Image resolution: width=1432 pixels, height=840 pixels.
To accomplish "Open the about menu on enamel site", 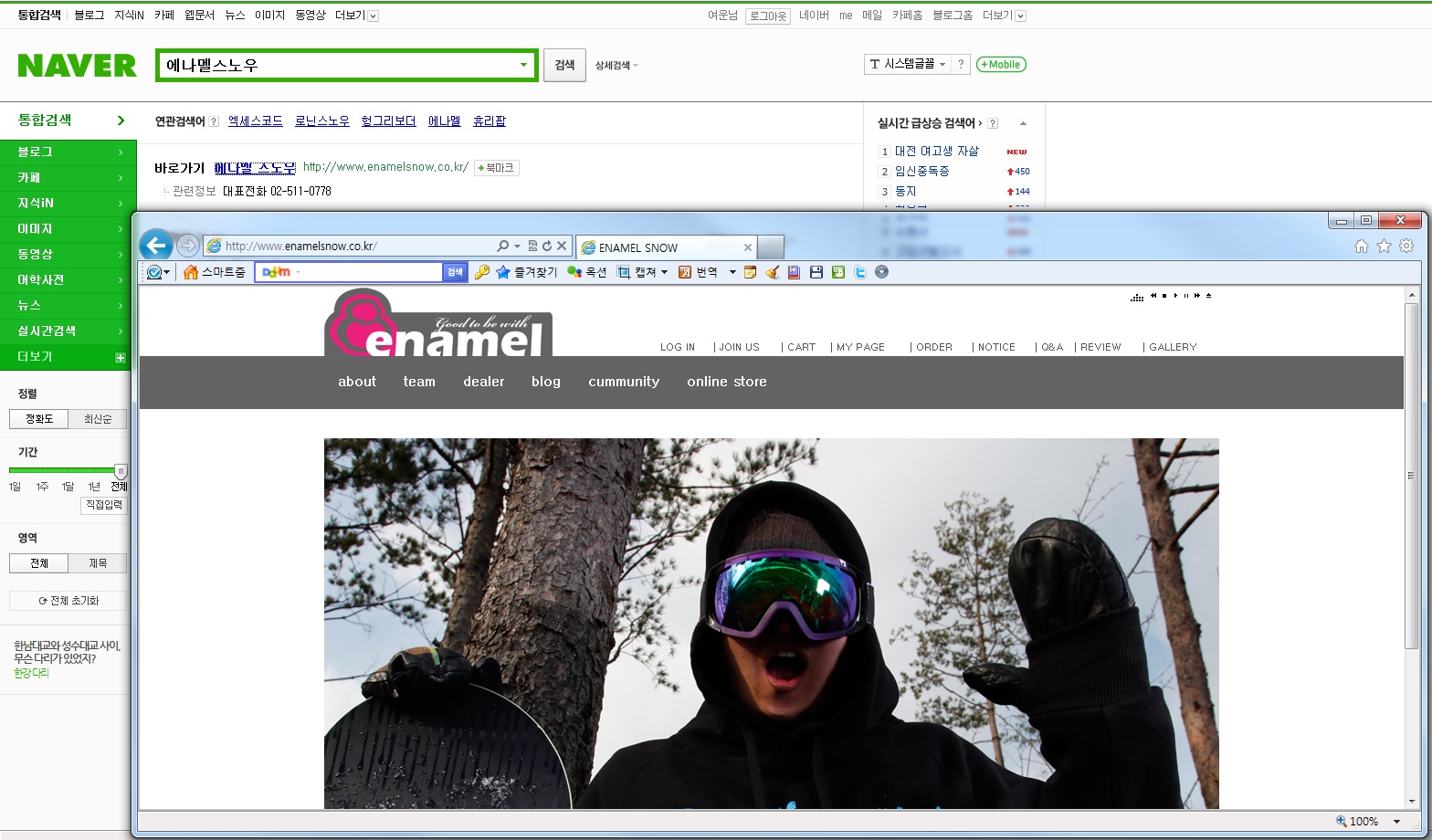I will pos(357,382).
